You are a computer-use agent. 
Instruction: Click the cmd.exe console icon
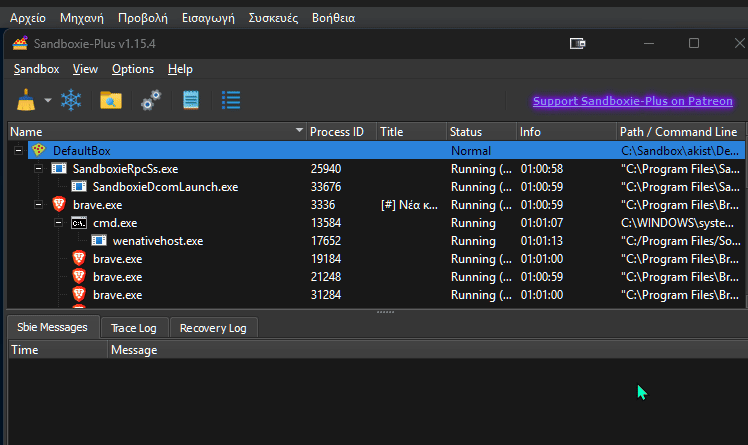79,223
